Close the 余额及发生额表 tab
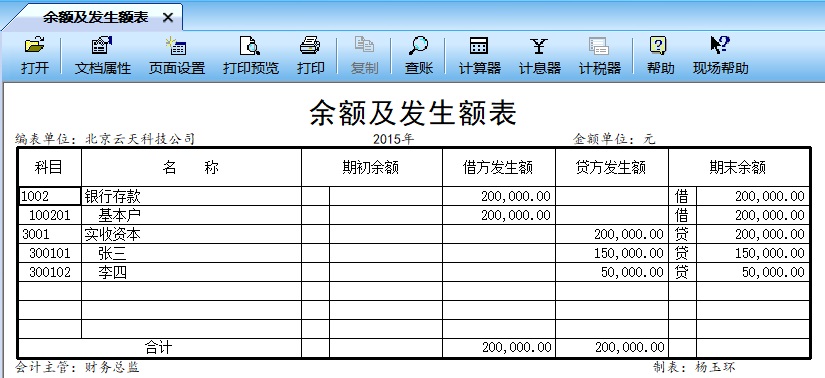Image resolution: width=825 pixels, height=378 pixels. point(168,18)
